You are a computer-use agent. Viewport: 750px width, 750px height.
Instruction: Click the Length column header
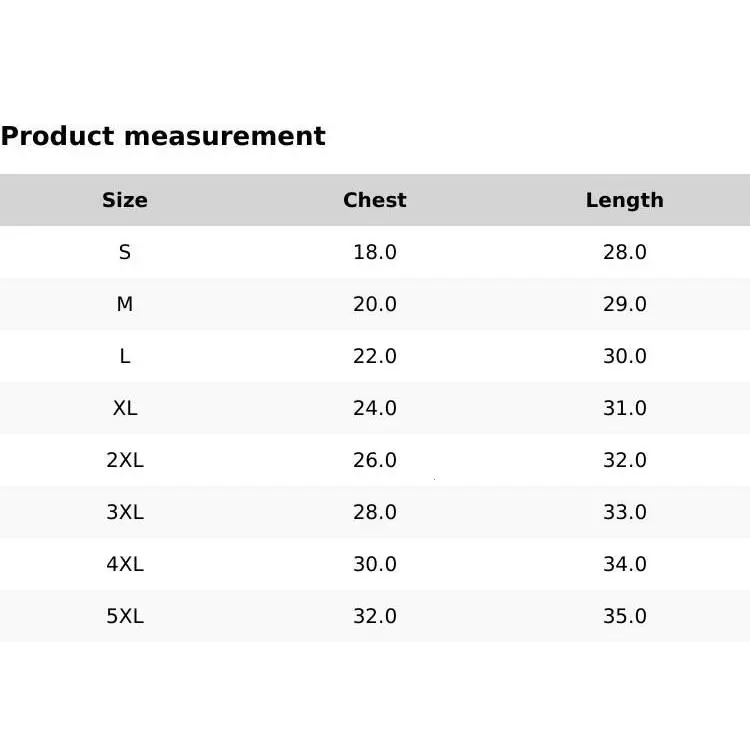(x=625, y=200)
